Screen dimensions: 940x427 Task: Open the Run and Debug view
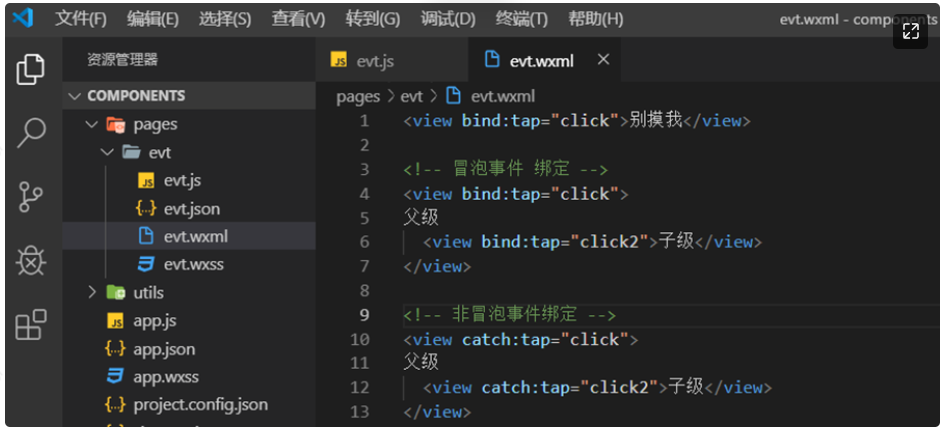(31, 261)
